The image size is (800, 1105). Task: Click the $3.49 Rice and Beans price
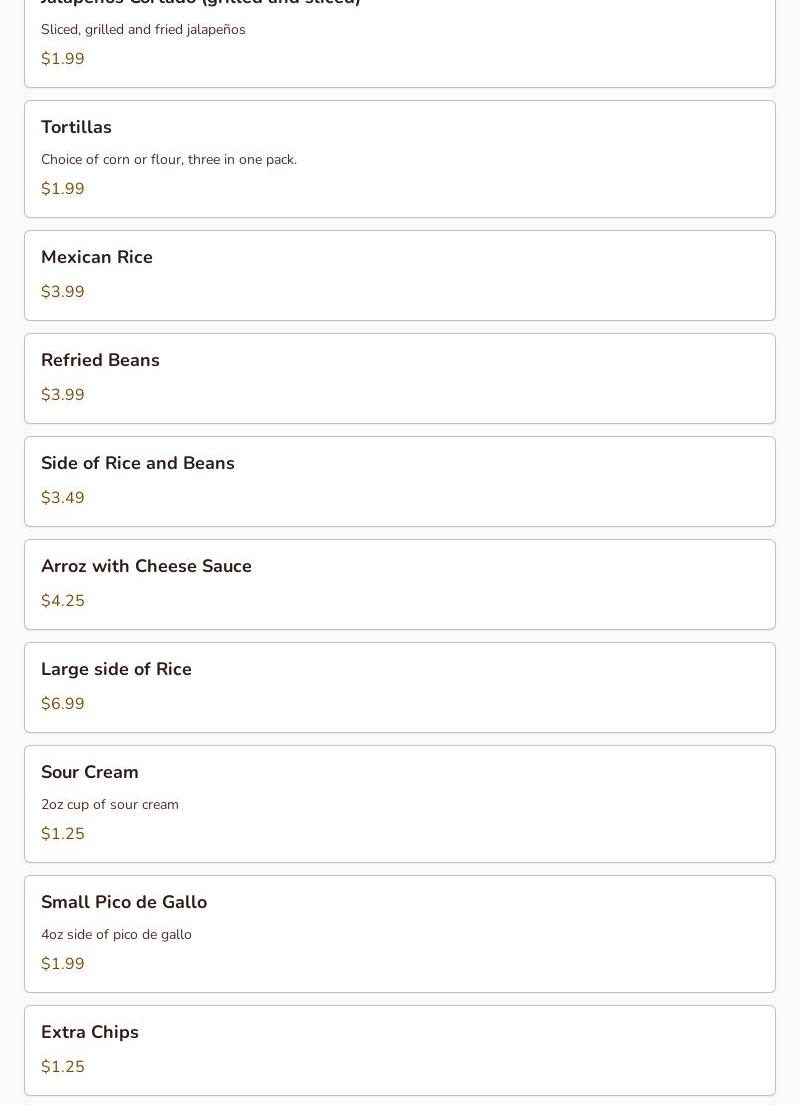point(63,497)
